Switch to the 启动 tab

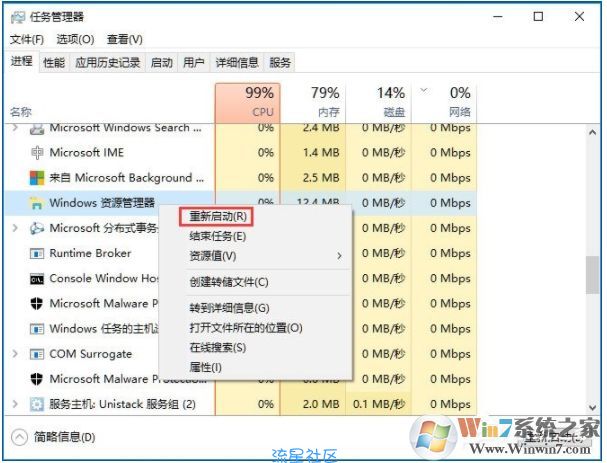coord(161,62)
